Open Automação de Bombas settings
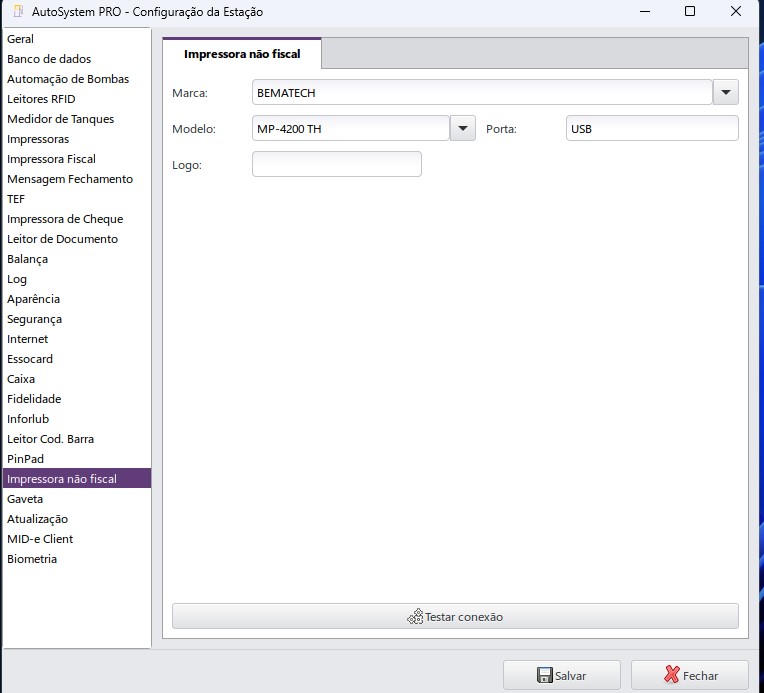Image resolution: width=764 pixels, height=693 pixels. [x=68, y=79]
